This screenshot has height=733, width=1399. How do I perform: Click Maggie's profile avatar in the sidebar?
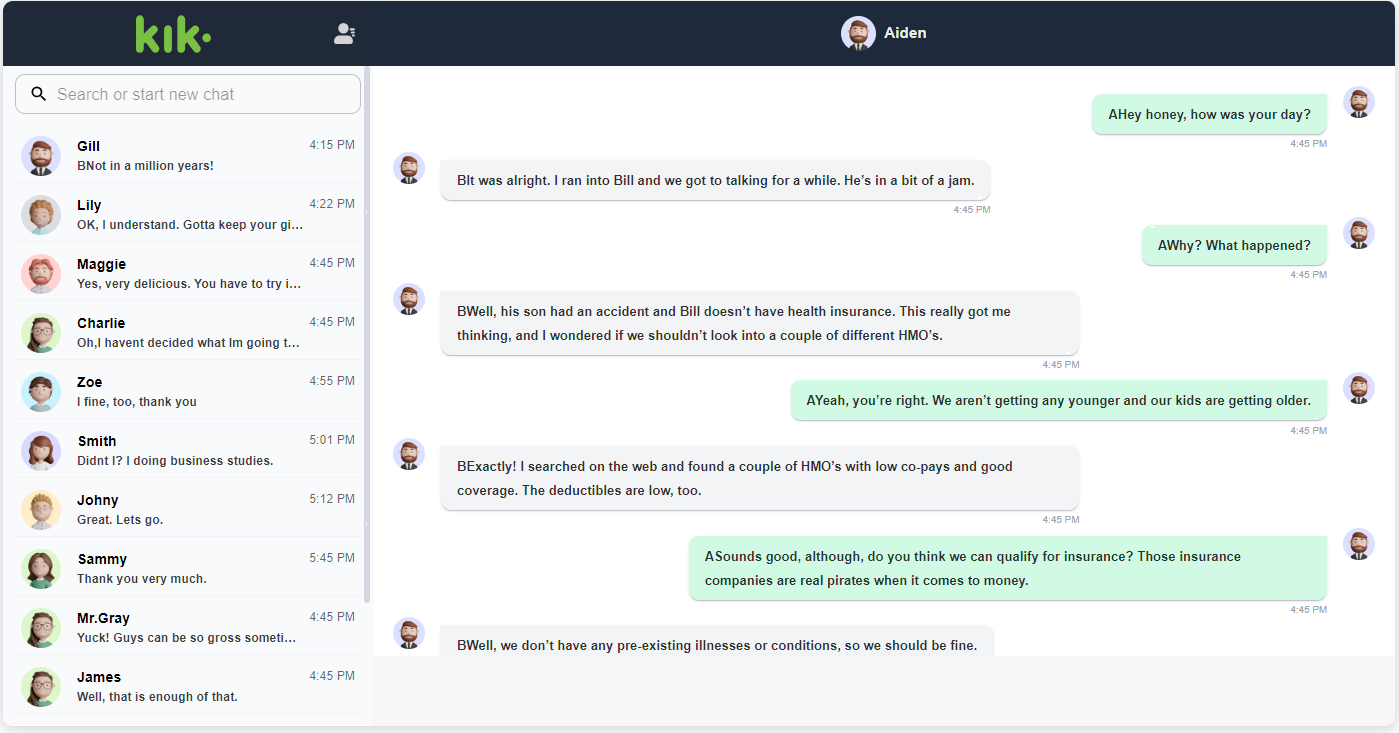pyautogui.click(x=41, y=273)
